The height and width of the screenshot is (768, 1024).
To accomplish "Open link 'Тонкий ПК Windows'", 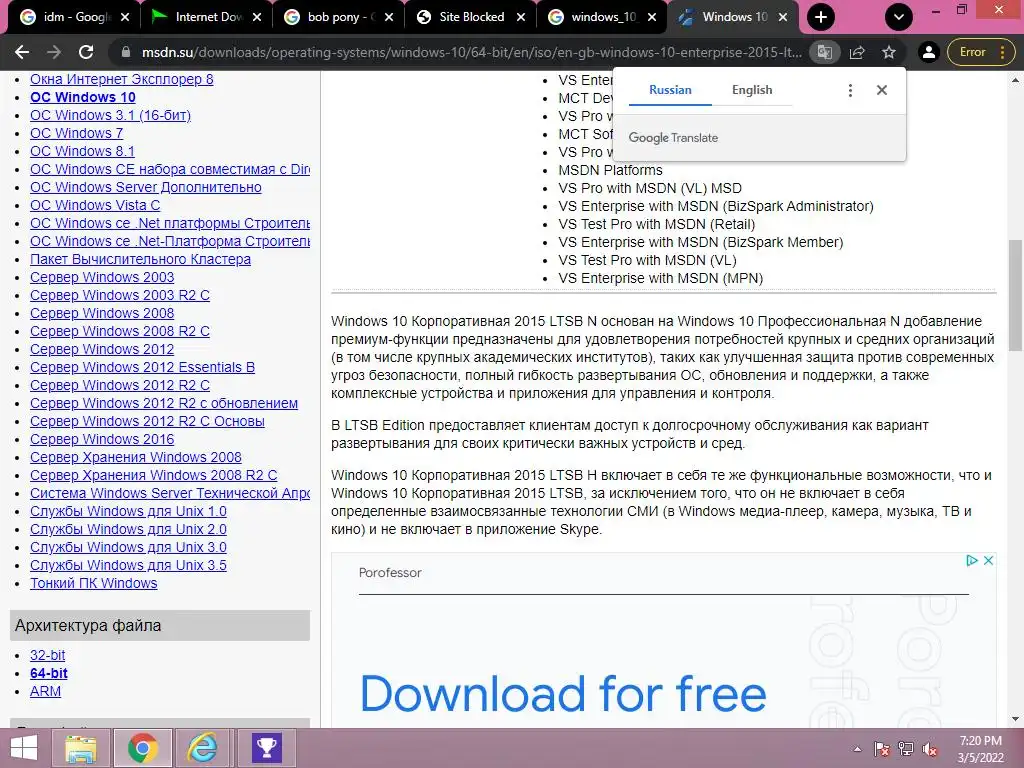I will 93,583.
